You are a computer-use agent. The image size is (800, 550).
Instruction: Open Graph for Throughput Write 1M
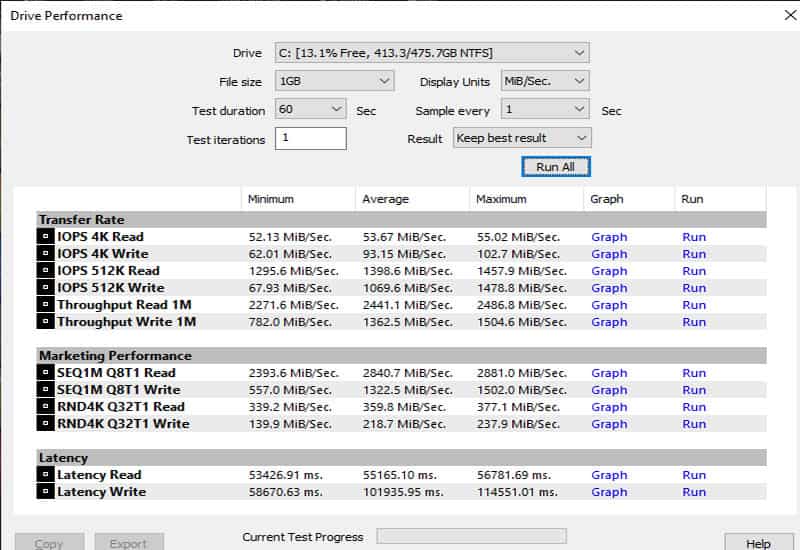tap(609, 322)
